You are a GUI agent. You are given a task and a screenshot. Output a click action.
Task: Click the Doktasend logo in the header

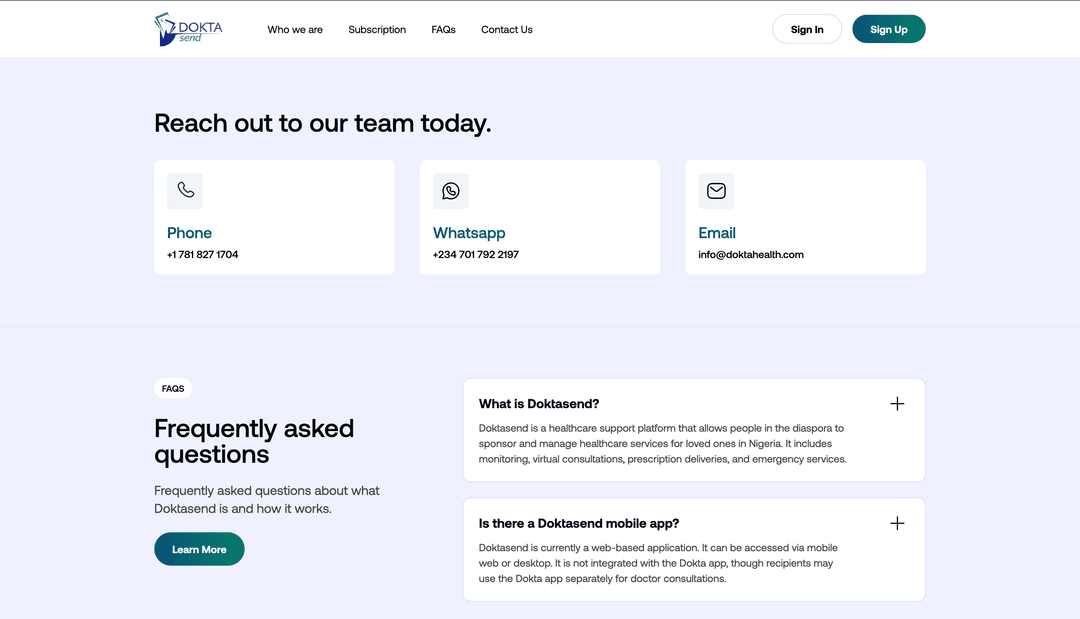(188, 29)
